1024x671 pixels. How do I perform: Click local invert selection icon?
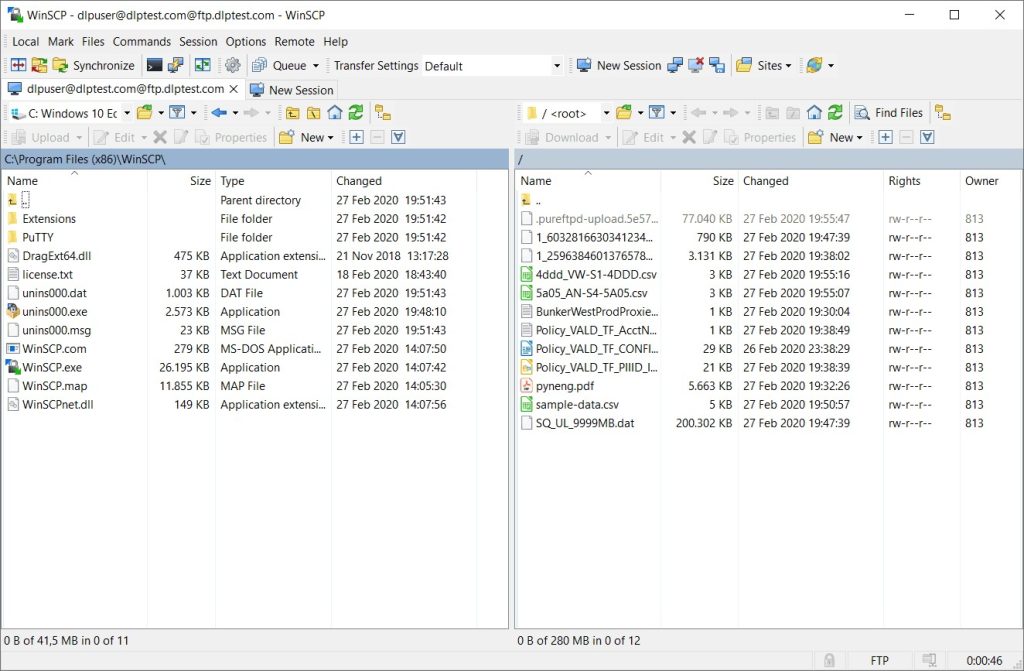click(398, 137)
